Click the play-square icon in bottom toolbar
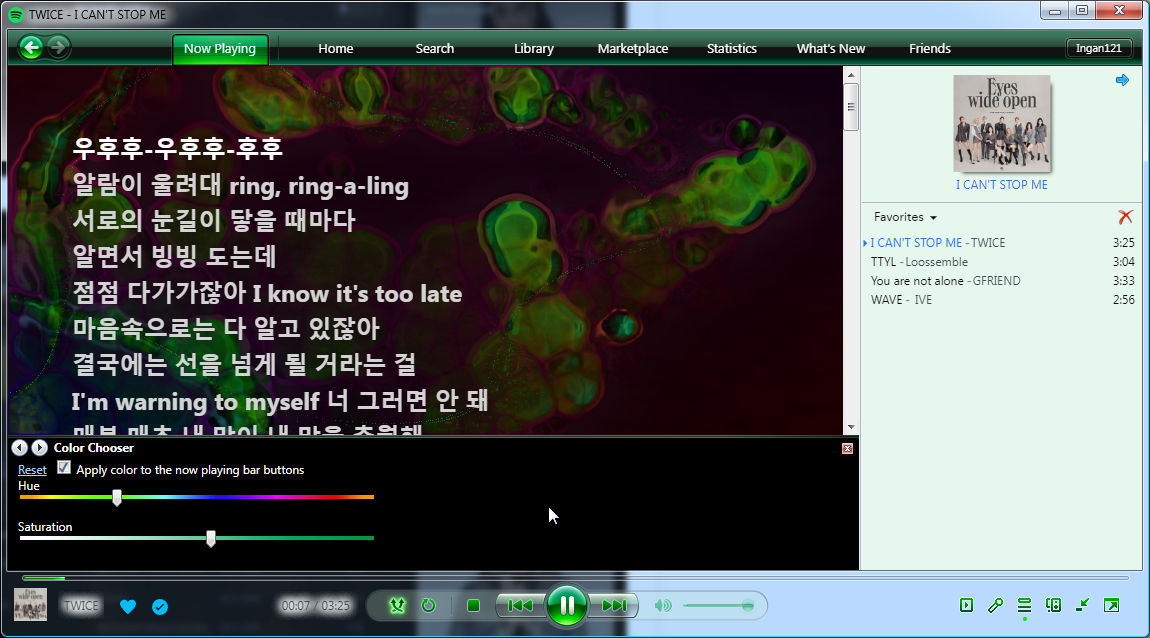 [967, 605]
